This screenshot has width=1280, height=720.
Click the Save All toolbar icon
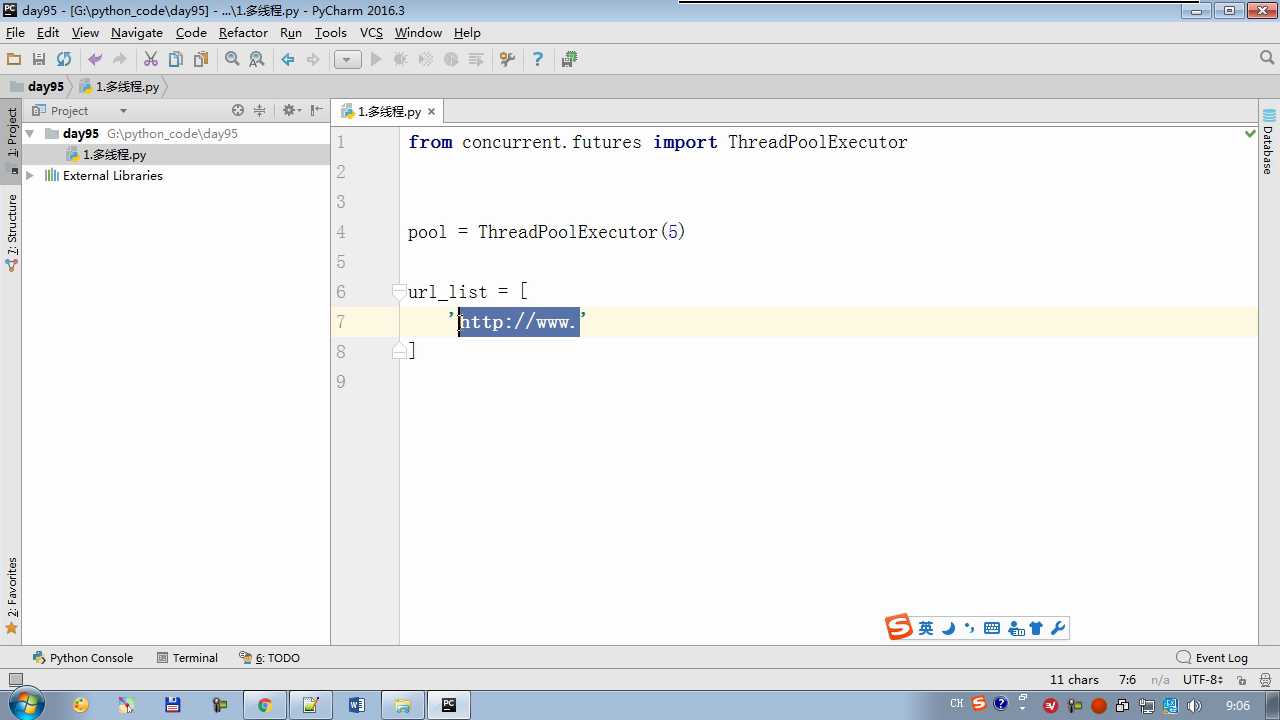coord(39,60)
